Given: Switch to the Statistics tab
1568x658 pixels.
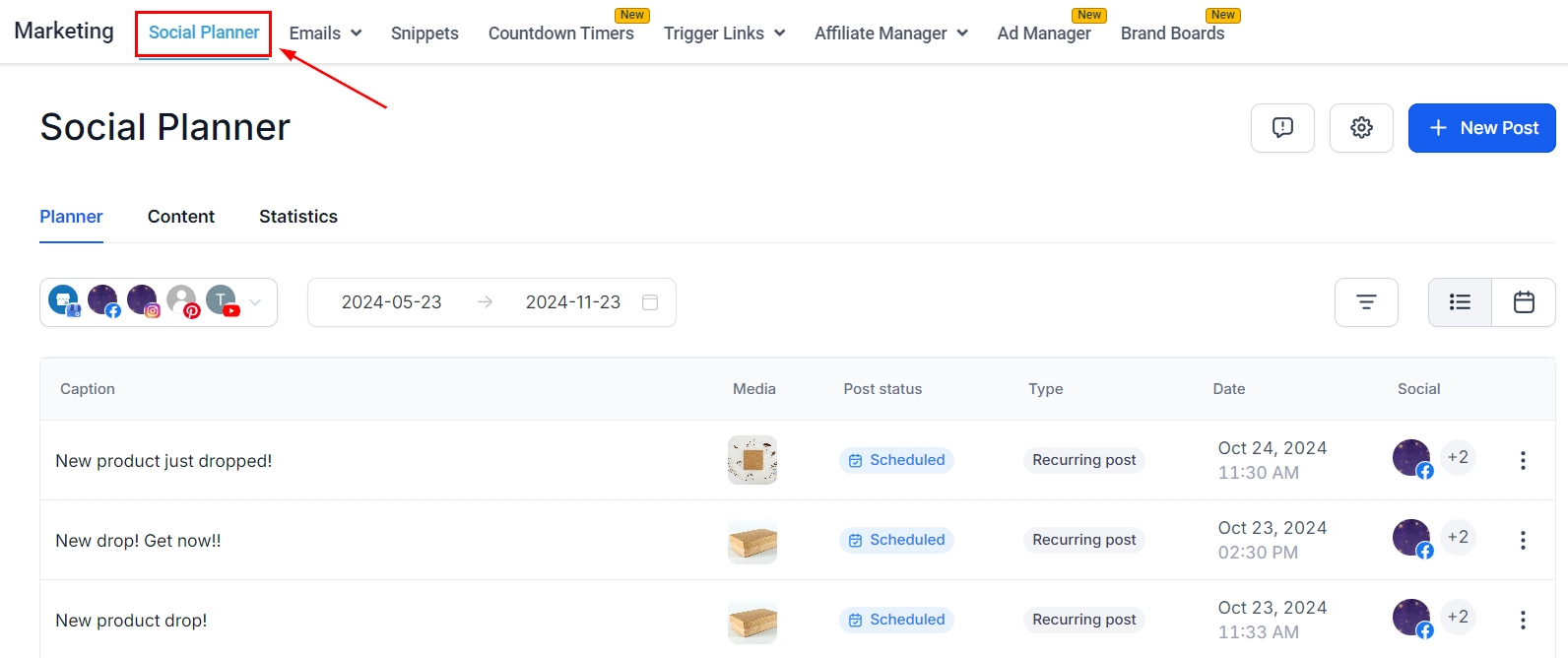Looking at the screenshot, I should (298, 217).
